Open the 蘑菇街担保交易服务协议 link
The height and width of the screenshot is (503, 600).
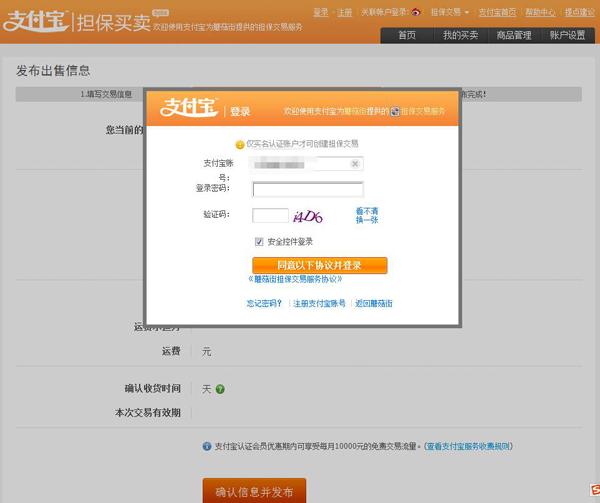[295, 279]
